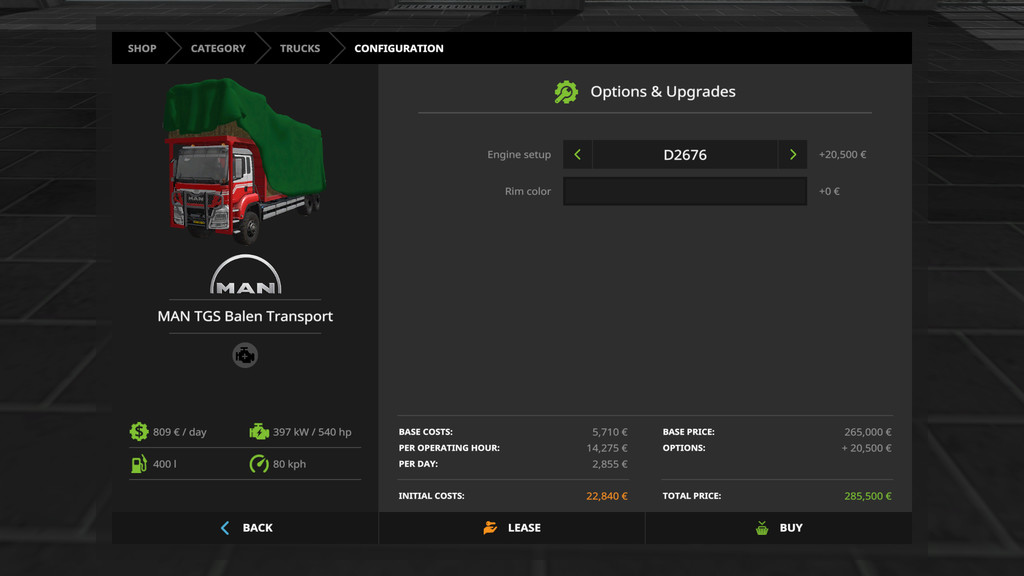Click the engine power icon

pos(259,432)
